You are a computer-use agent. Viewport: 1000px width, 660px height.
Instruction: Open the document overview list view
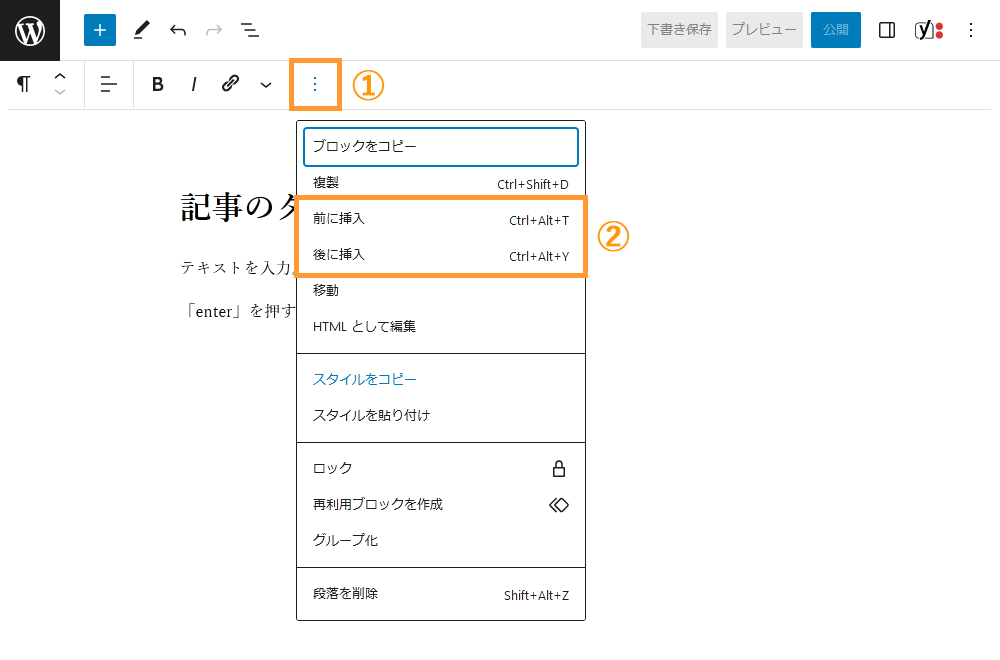250,30
